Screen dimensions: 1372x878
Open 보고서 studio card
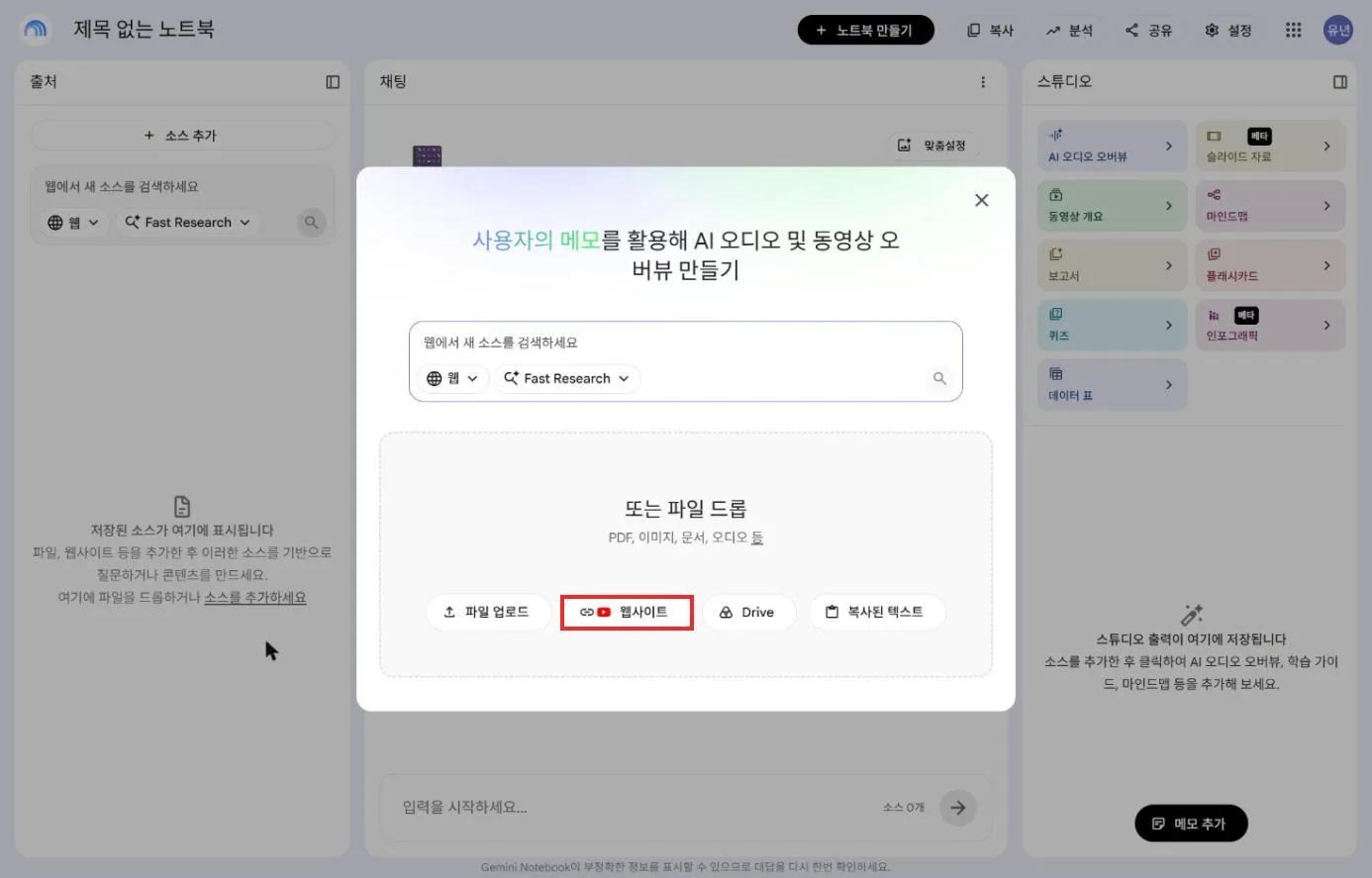[1112, 265]
